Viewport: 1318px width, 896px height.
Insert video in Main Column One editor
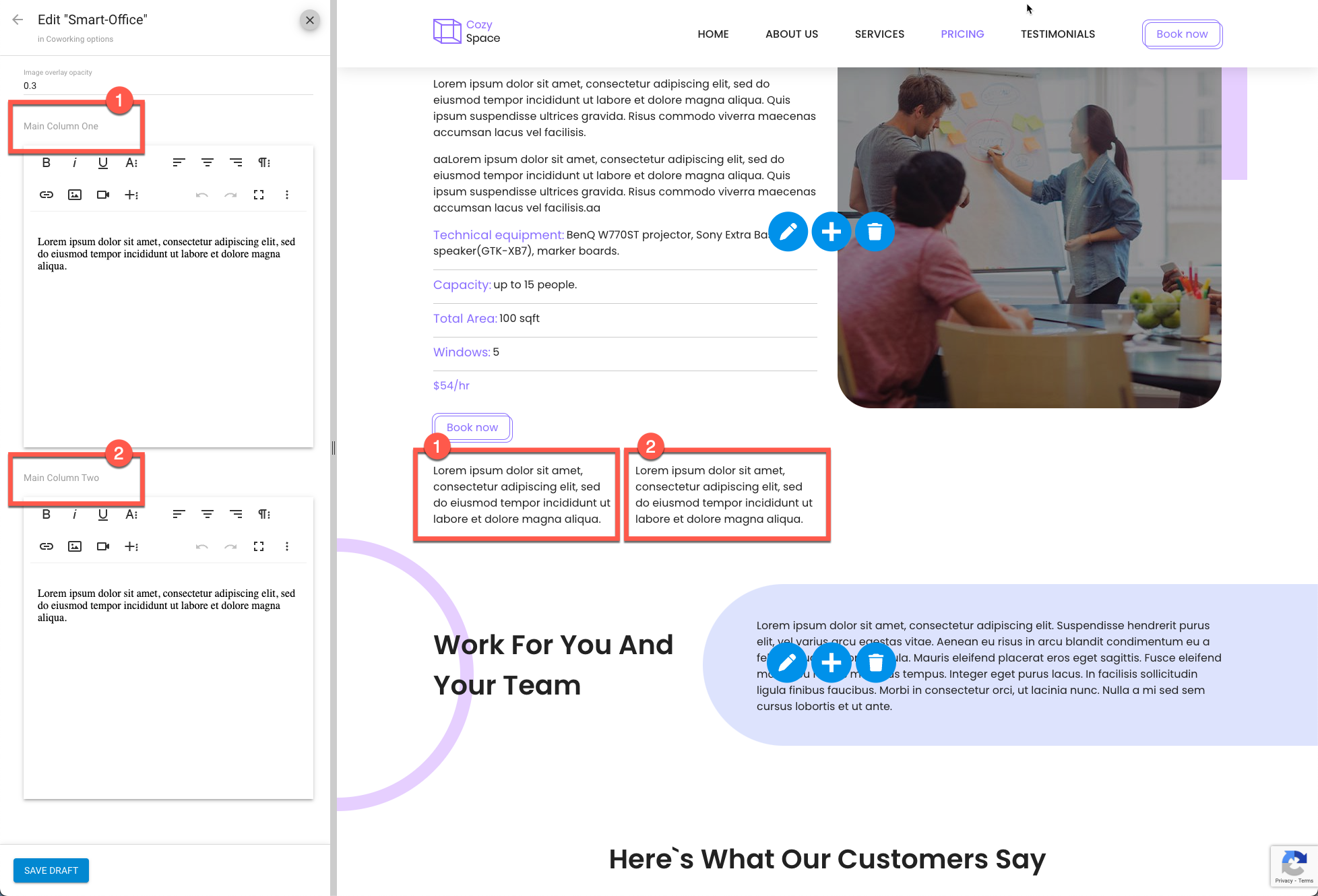103,195
